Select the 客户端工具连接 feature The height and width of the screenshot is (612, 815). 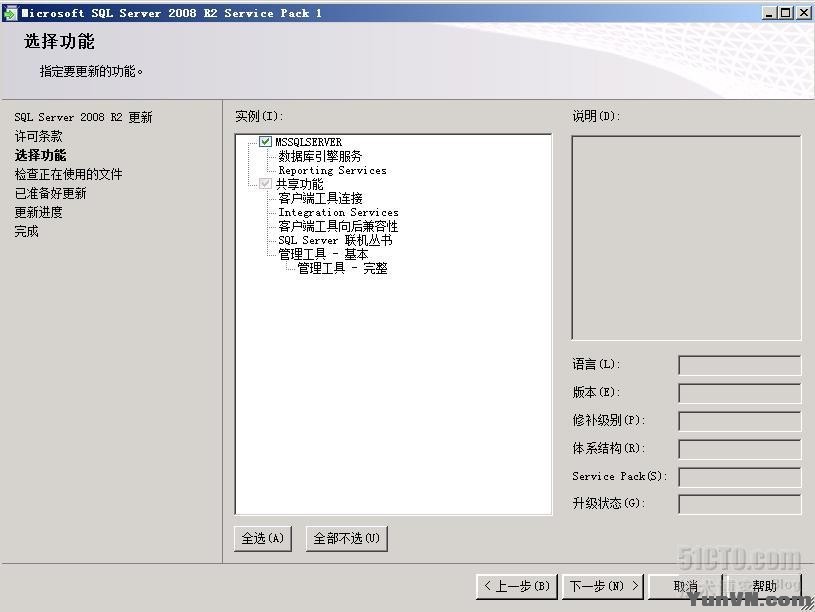tap(320, 198)
